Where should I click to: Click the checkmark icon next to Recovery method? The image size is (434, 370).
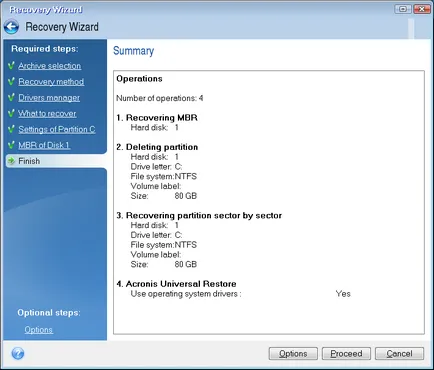[x=11, y=82]
